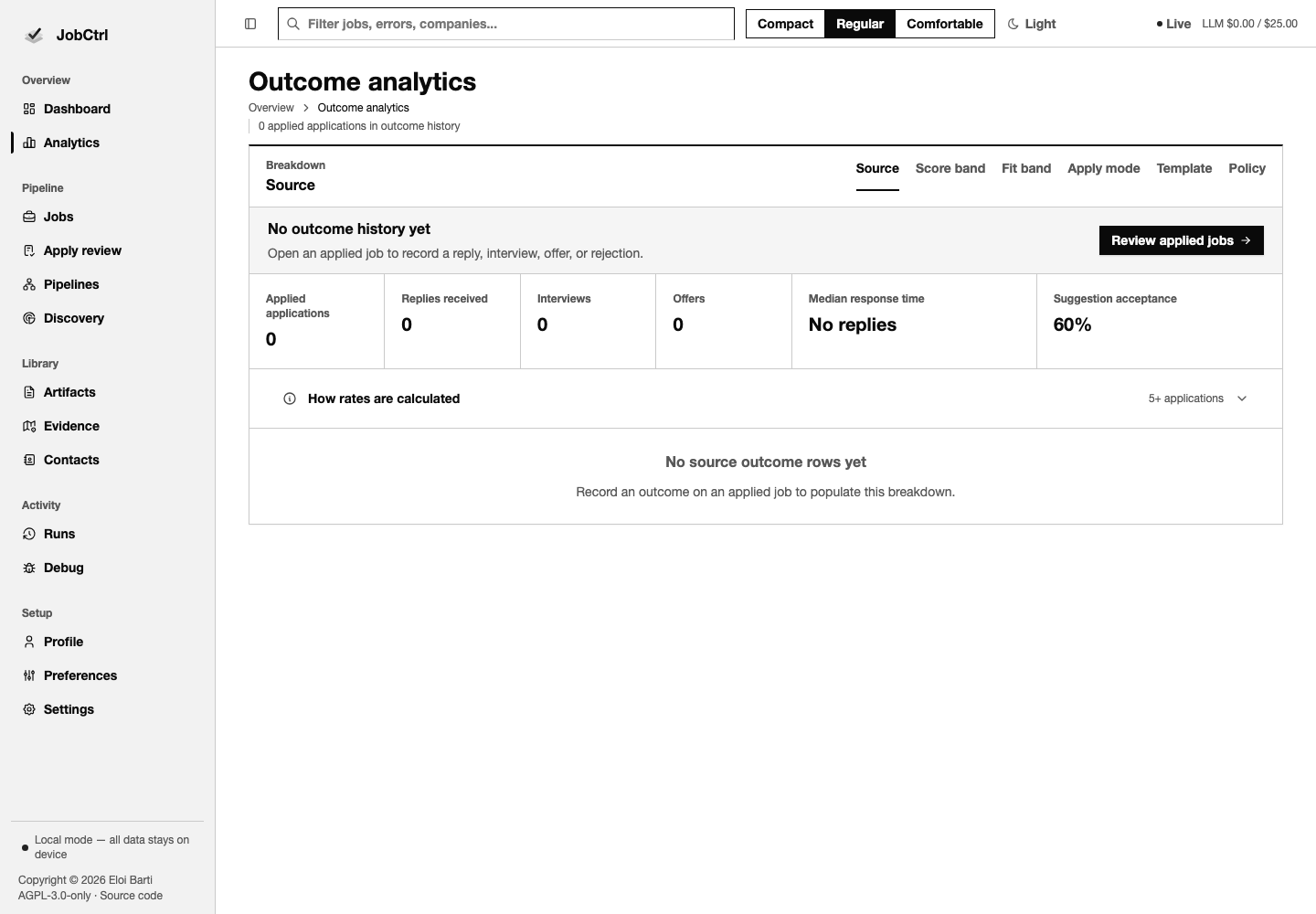Select the Source breakdown tab

[877, 168]
